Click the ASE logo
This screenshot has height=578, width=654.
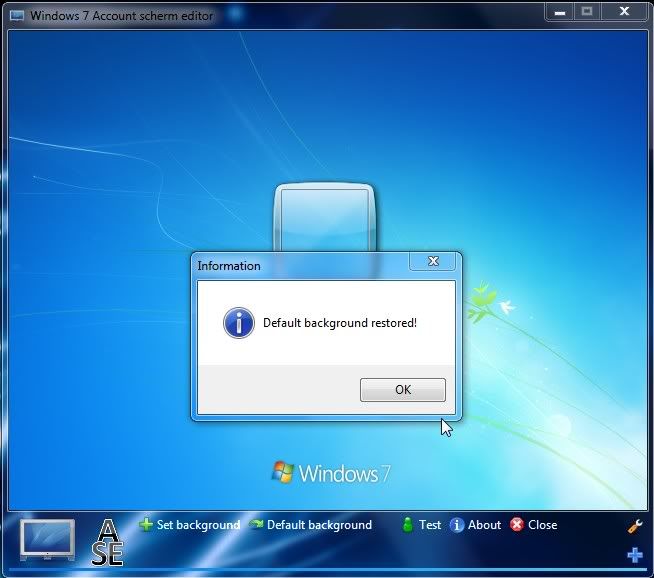tap(107, 542)
